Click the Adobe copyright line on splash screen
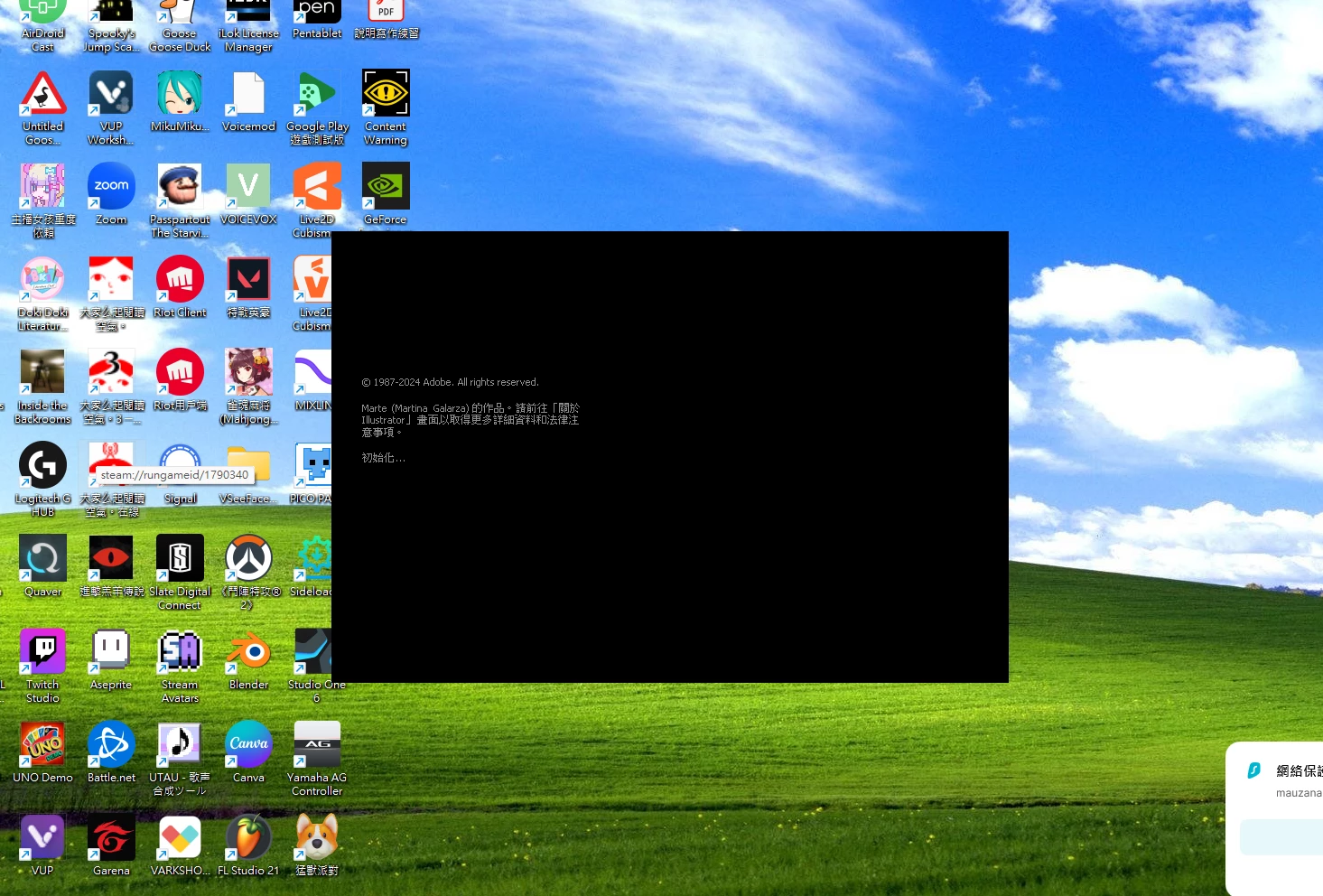1323x896 pixels. click(450, 382)
